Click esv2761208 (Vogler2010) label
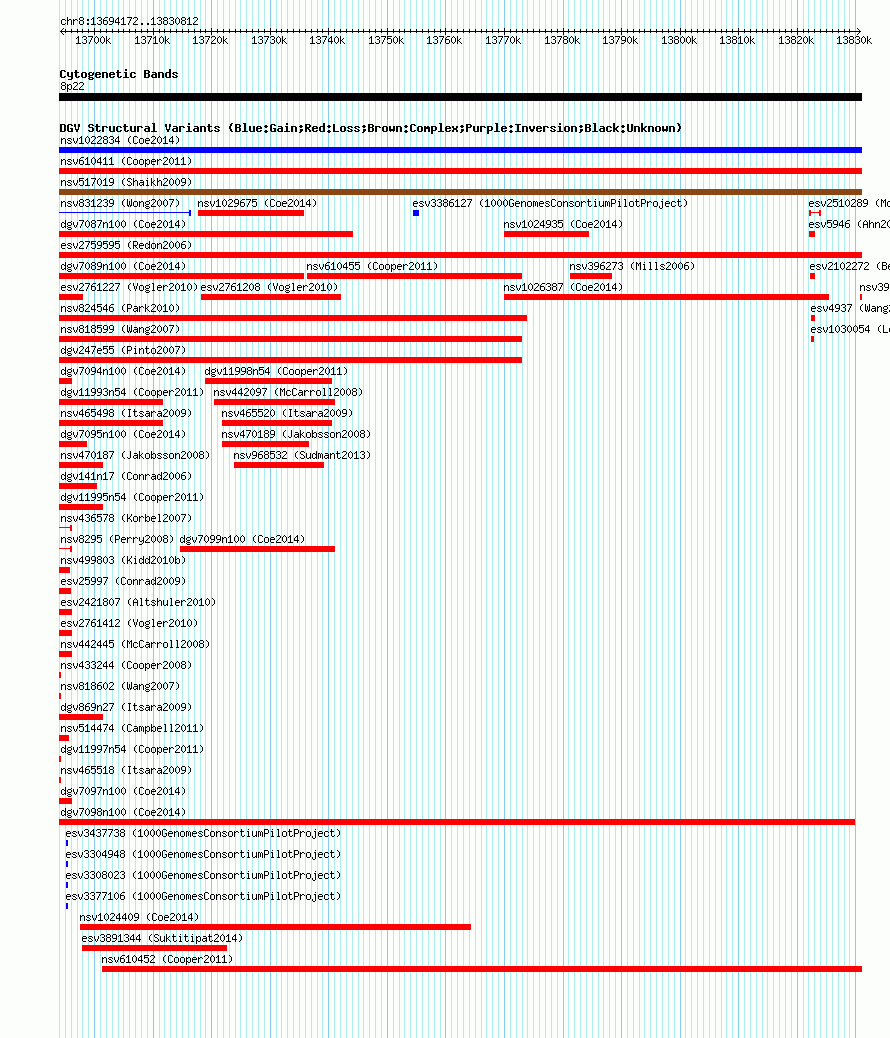The image size is (890, 1038). (270, 287)
